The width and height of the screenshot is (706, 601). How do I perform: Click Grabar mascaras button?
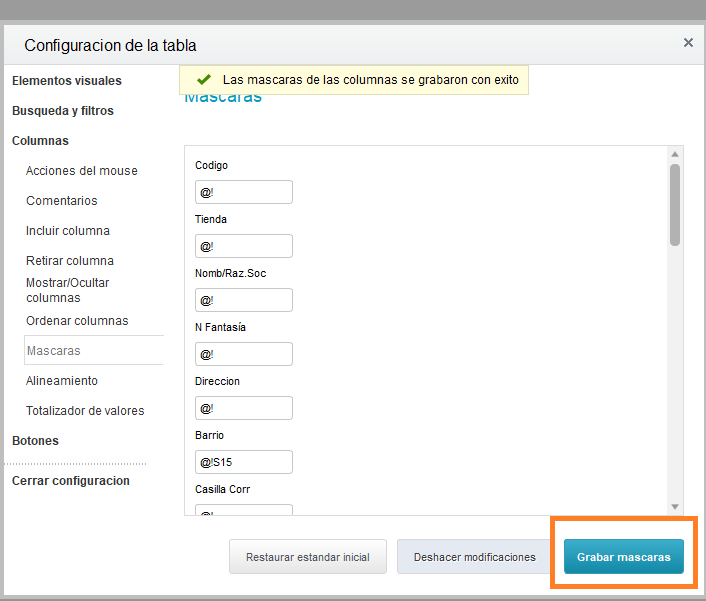[624, 557]
